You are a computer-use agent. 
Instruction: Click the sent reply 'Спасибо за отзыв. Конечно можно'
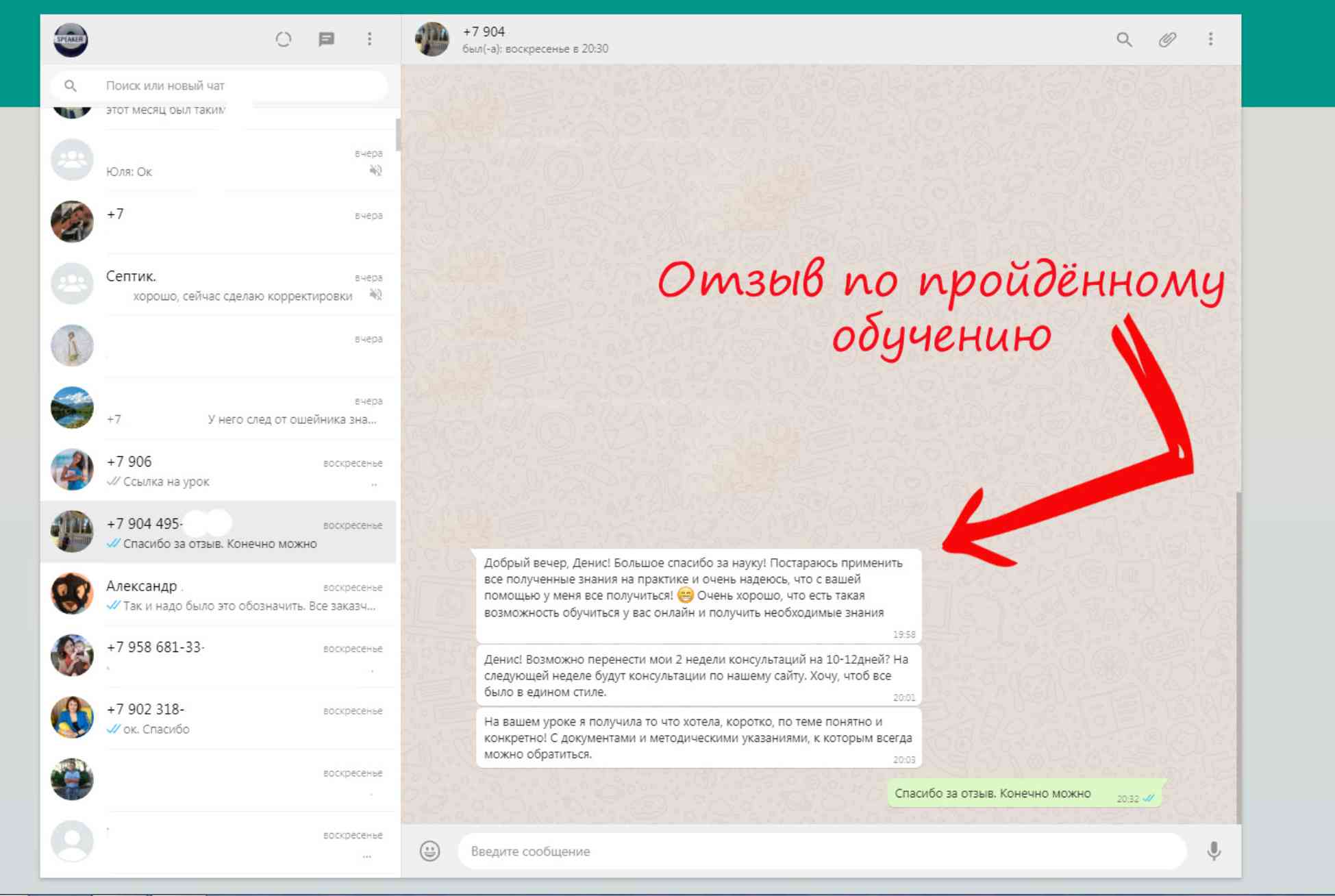click(x=1025, y=793)
